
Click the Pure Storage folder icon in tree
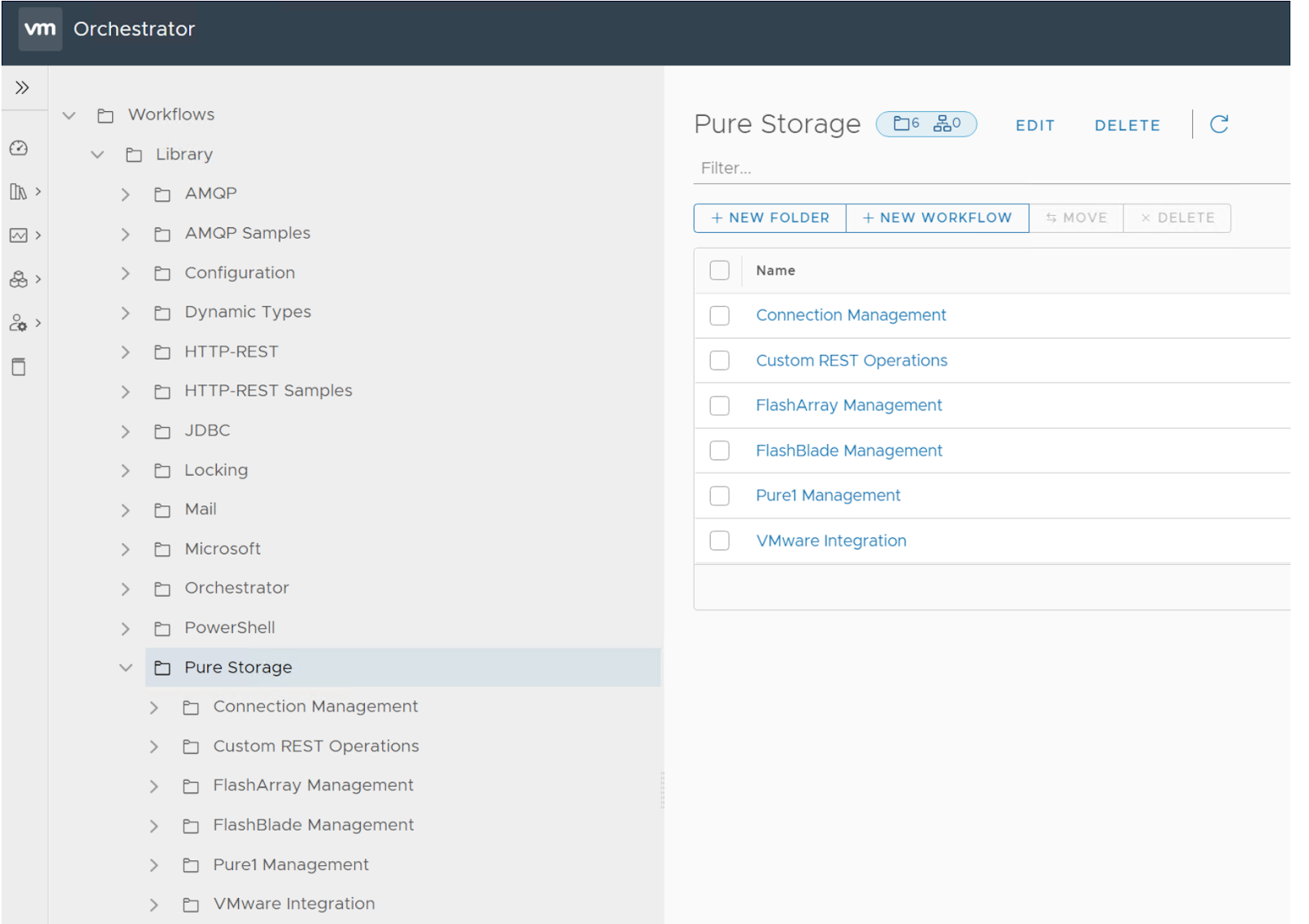tap(163, 668)
